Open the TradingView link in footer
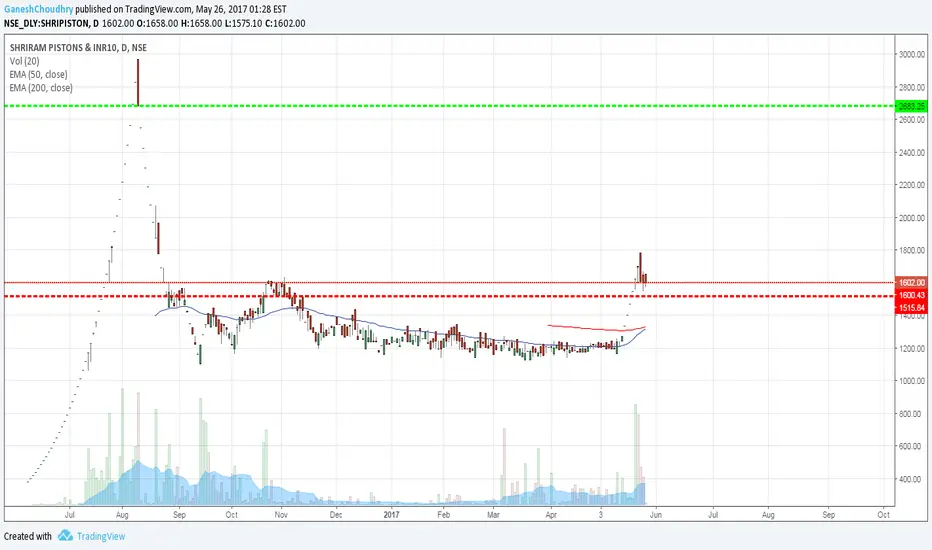The image size is (932, 550). 101,536
